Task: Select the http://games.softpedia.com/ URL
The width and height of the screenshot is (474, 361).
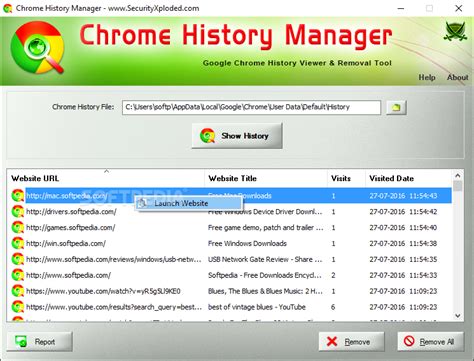Action: (71, 228)
